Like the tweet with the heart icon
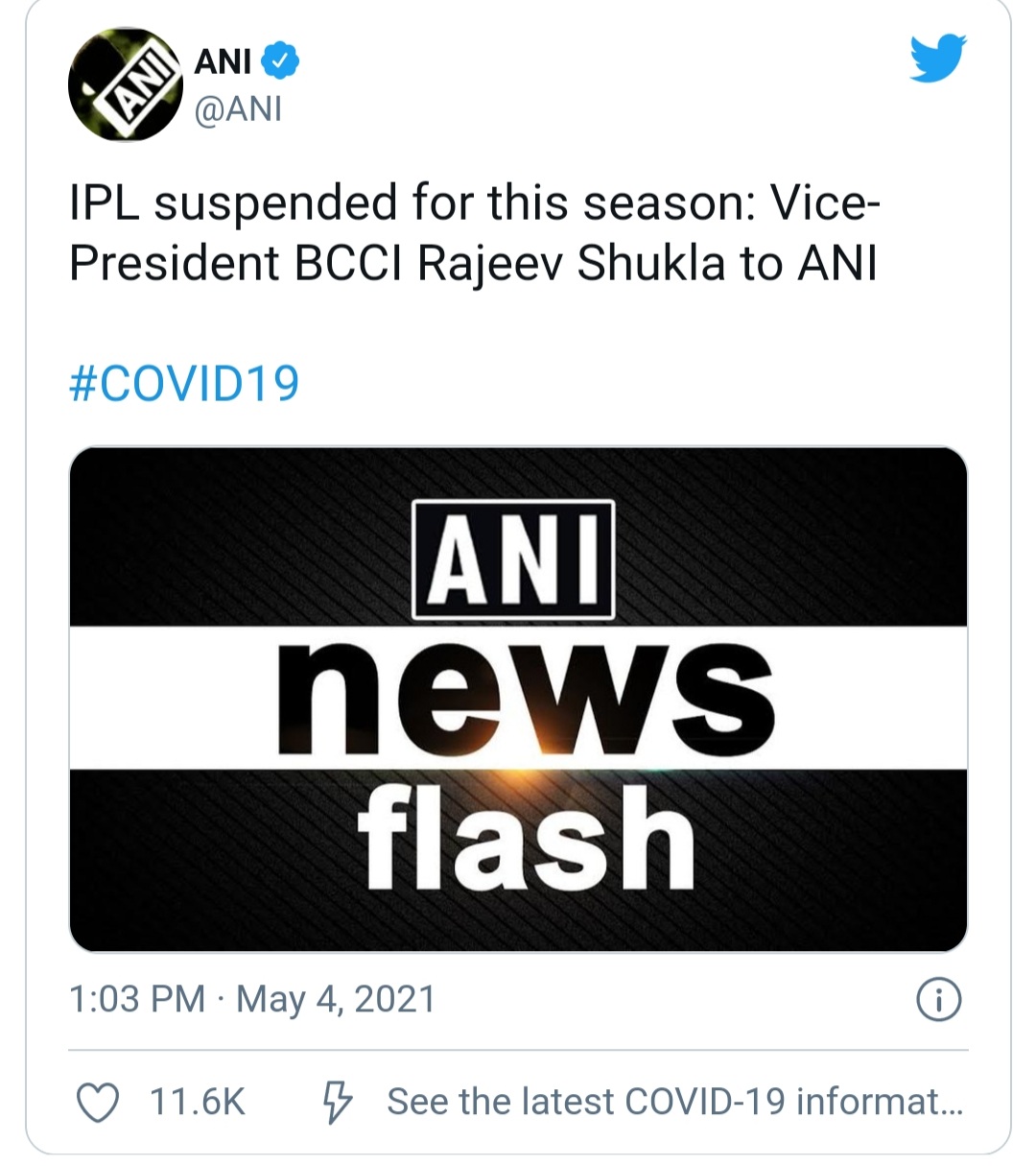Viewport: 1036px width, 1166px height. (x=98, y=1102)
